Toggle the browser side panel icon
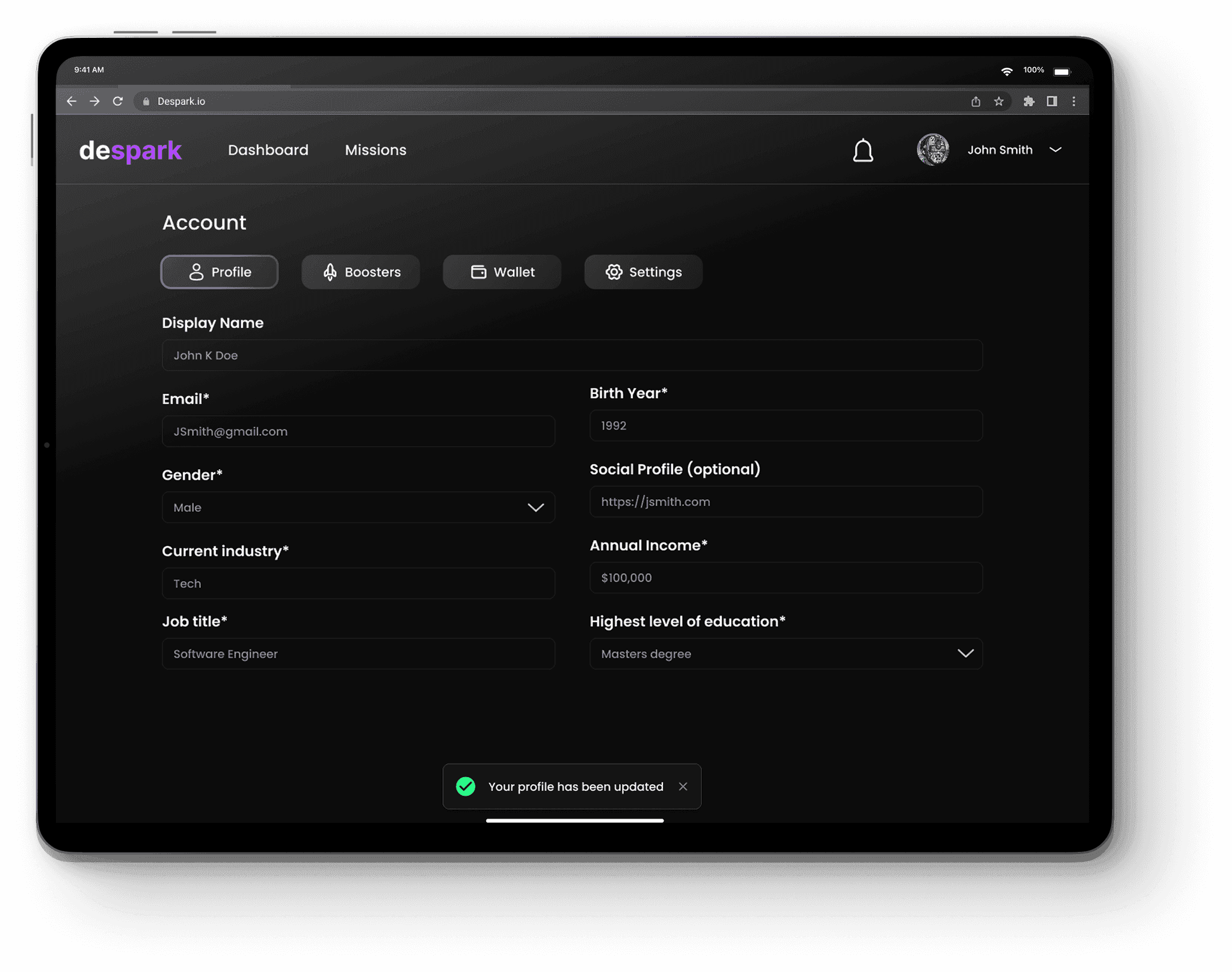Image resolution: width=1232 pixels, height=972 pixels. tap(1052, 101)
